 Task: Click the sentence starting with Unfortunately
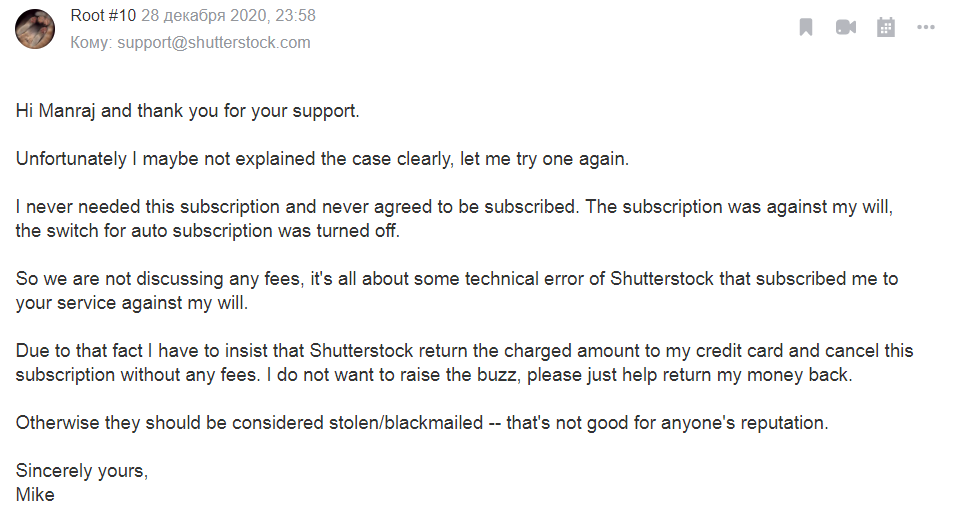pos(322,159)
